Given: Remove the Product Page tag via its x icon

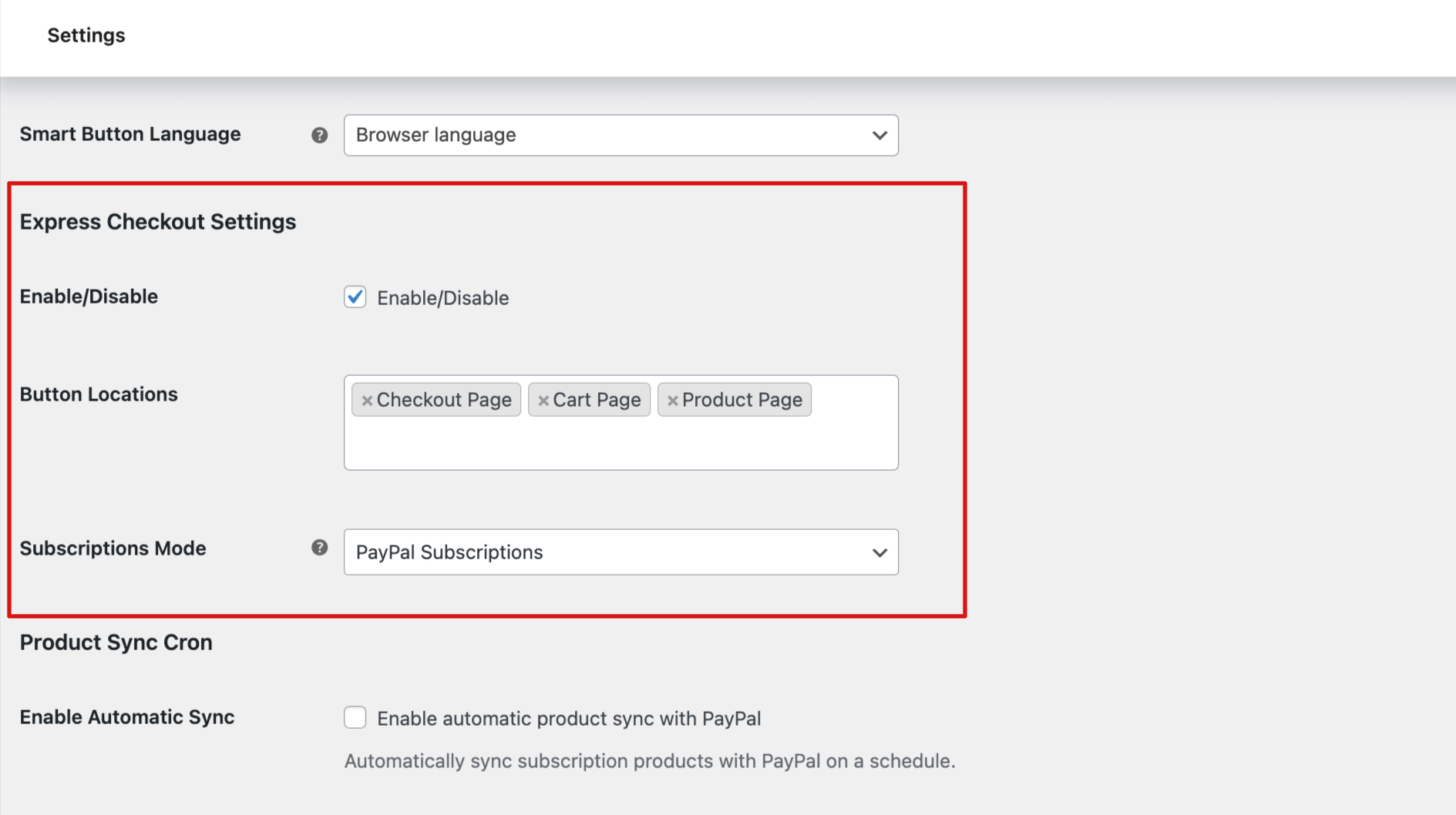Looking at the screenshot, I should point(673,400).
